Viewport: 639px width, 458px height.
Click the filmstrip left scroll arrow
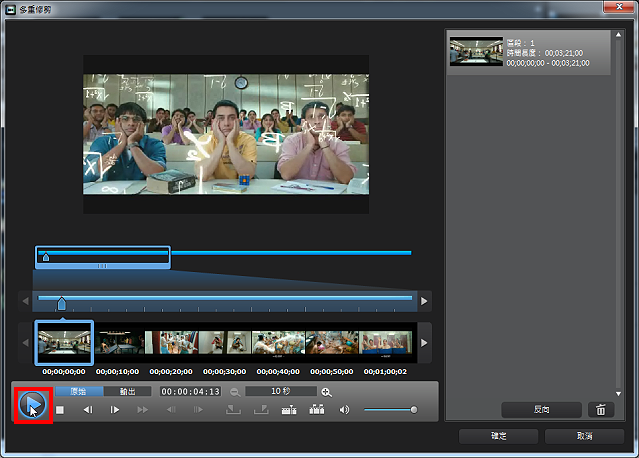(25, 343)
